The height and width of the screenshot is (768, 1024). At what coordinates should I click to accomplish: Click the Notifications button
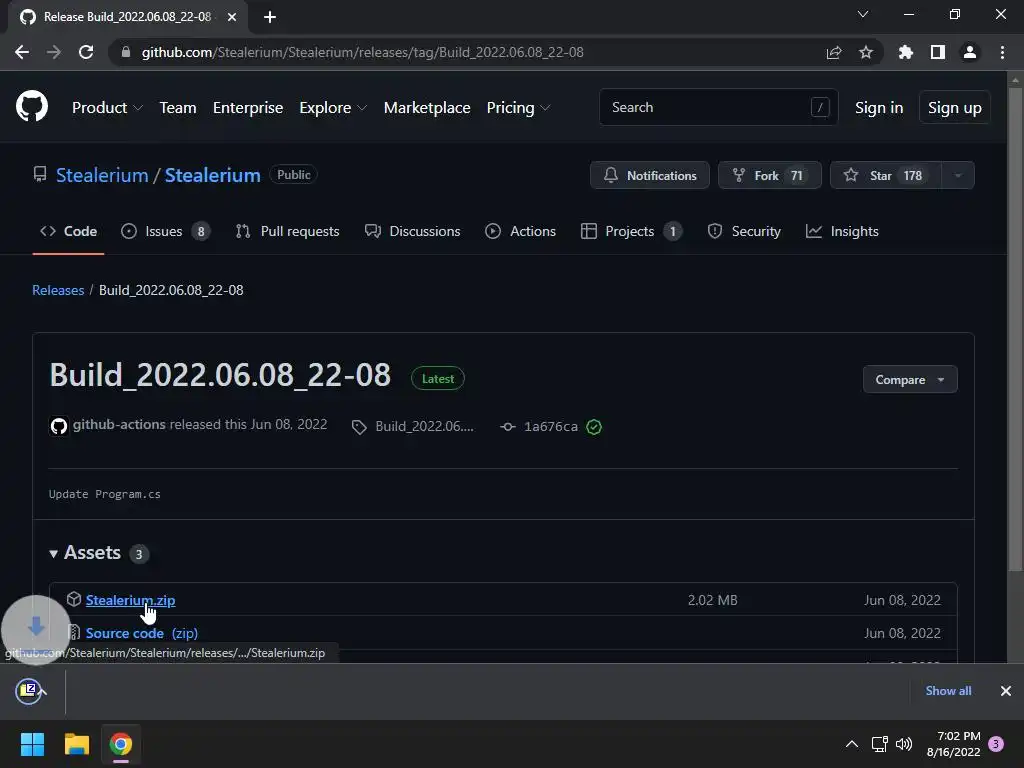[x=650, y=175]
